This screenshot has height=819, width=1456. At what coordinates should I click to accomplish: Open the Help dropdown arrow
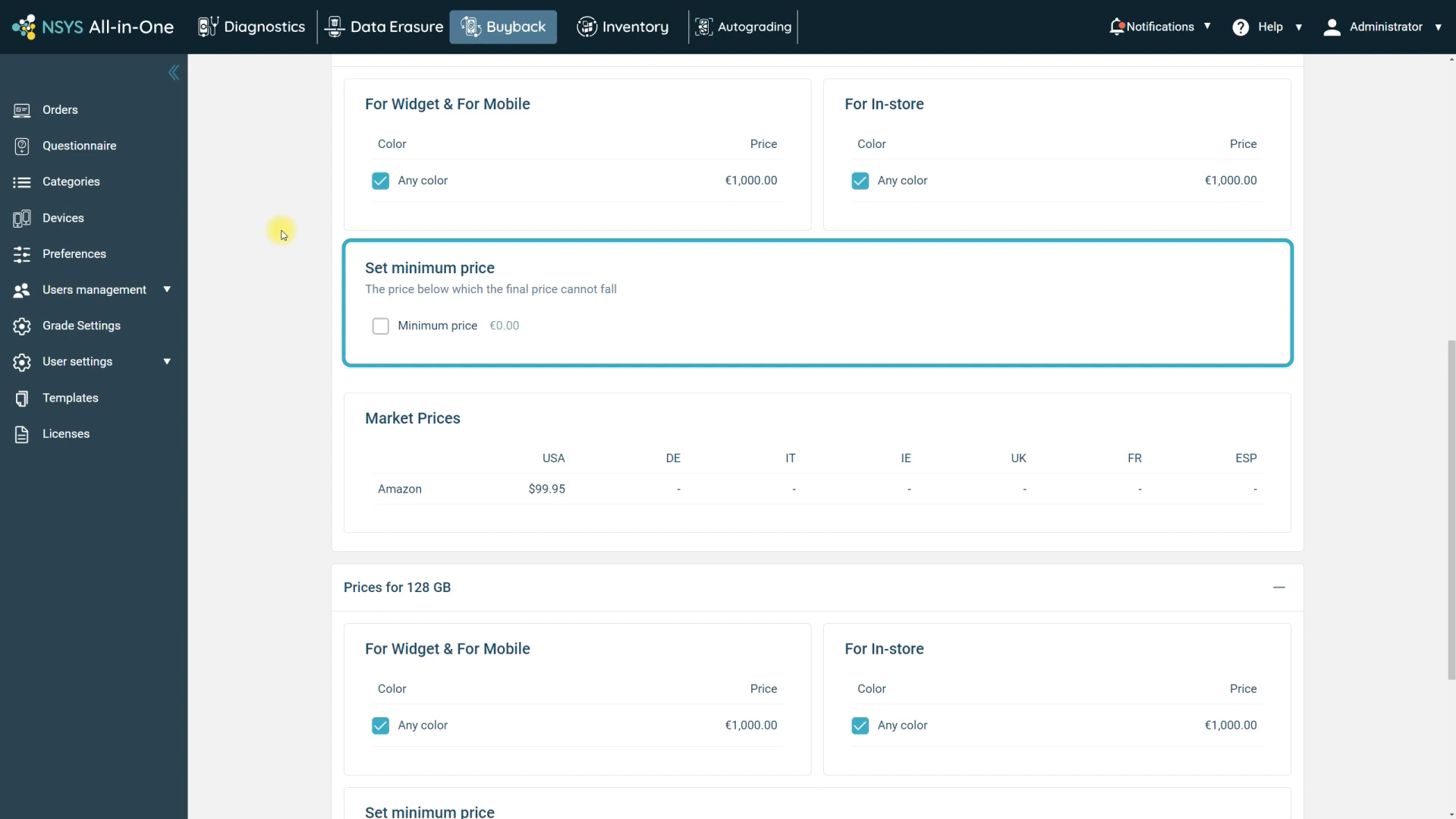coord(1298,27)
